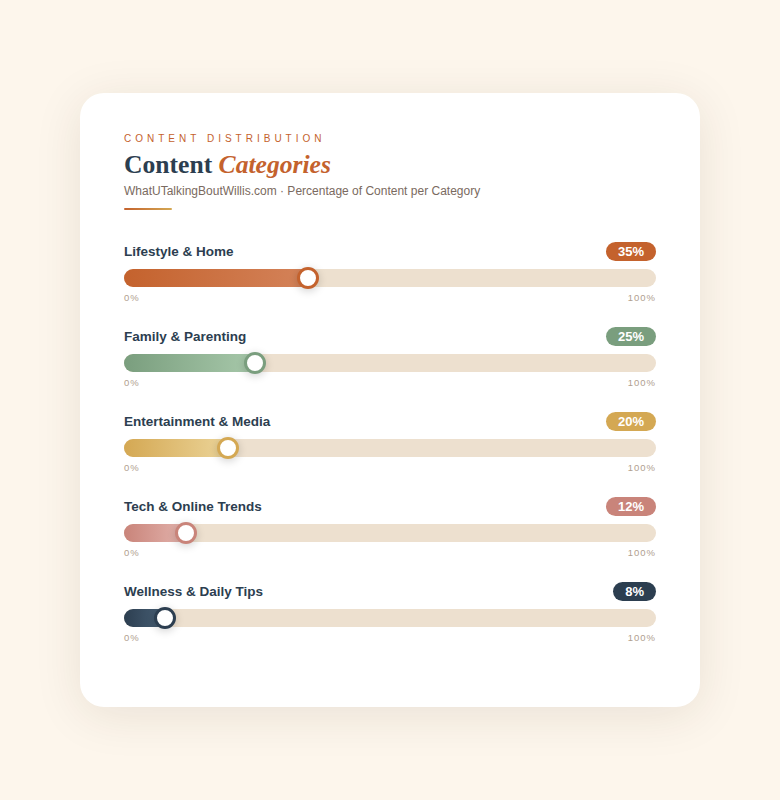Click the Wellness & Daily Tips slider handle
780x800 pixels.
[x=165, y=618]
